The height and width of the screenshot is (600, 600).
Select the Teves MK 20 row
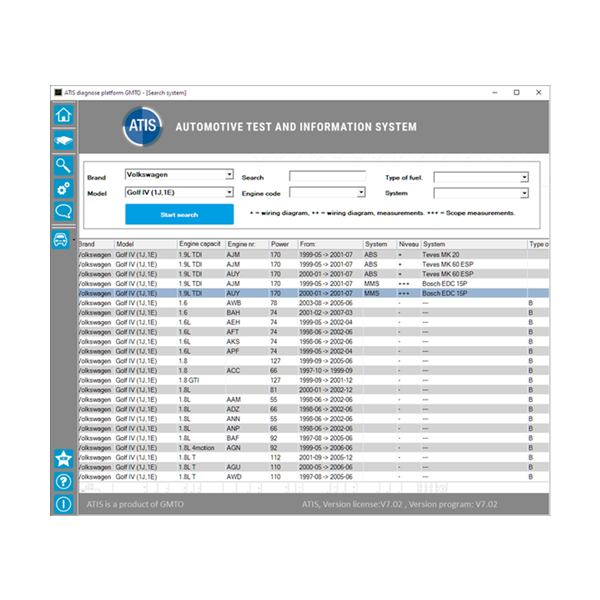pos(313,254)
